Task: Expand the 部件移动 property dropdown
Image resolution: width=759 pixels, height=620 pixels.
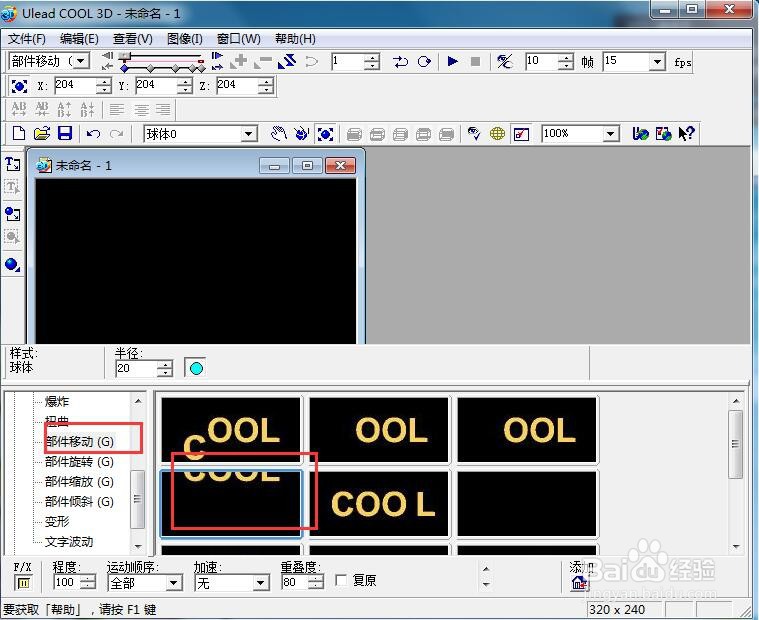Action: click(82, 61)
